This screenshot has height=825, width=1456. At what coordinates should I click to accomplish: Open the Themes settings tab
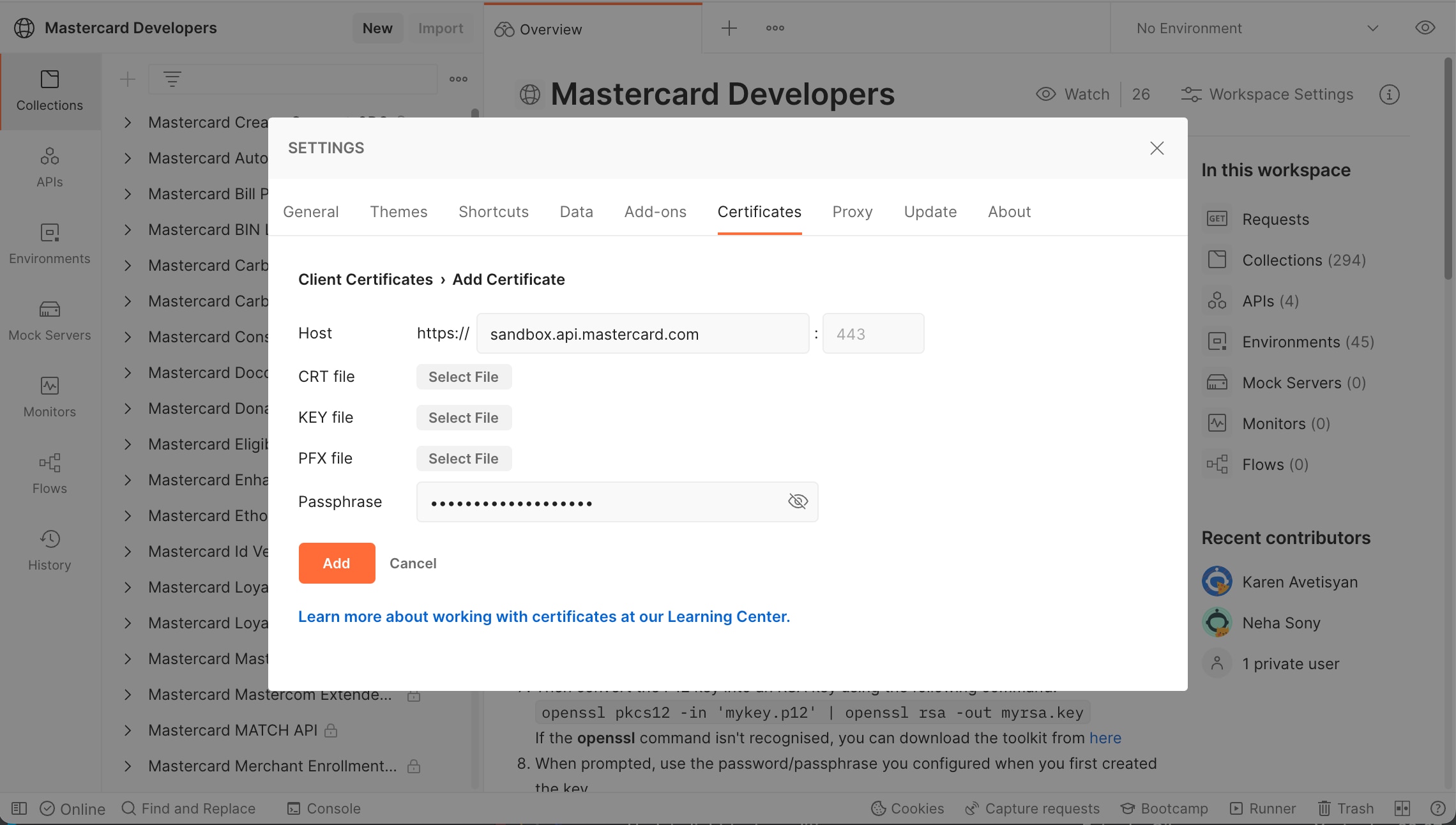click(398, 211)
